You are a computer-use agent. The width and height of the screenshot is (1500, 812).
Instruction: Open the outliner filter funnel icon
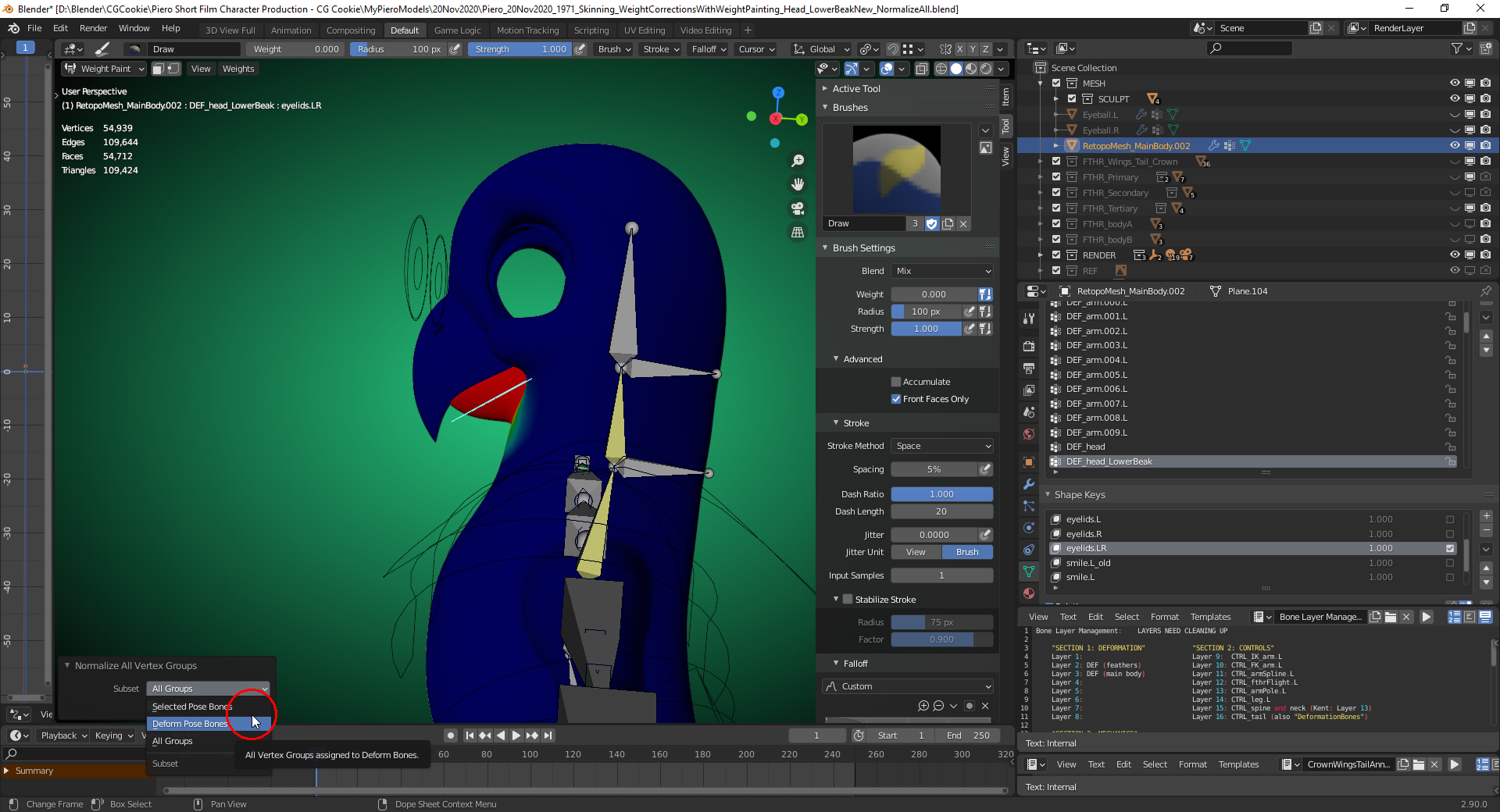click(x=1458, y=48)
